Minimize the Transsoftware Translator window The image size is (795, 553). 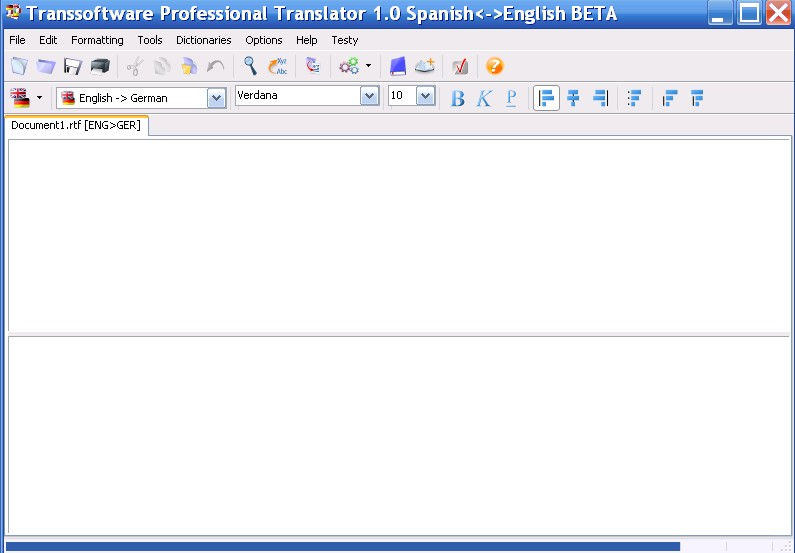[719, 13]
